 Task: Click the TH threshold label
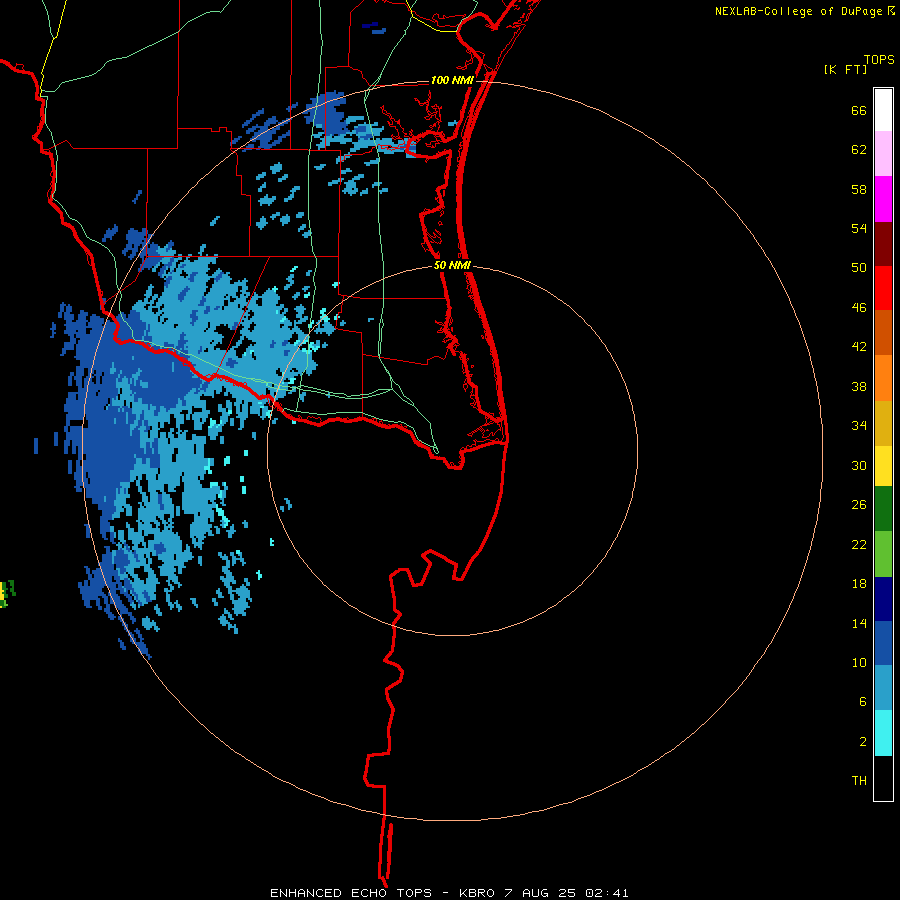pyautogui.click(x=859, y=781)
